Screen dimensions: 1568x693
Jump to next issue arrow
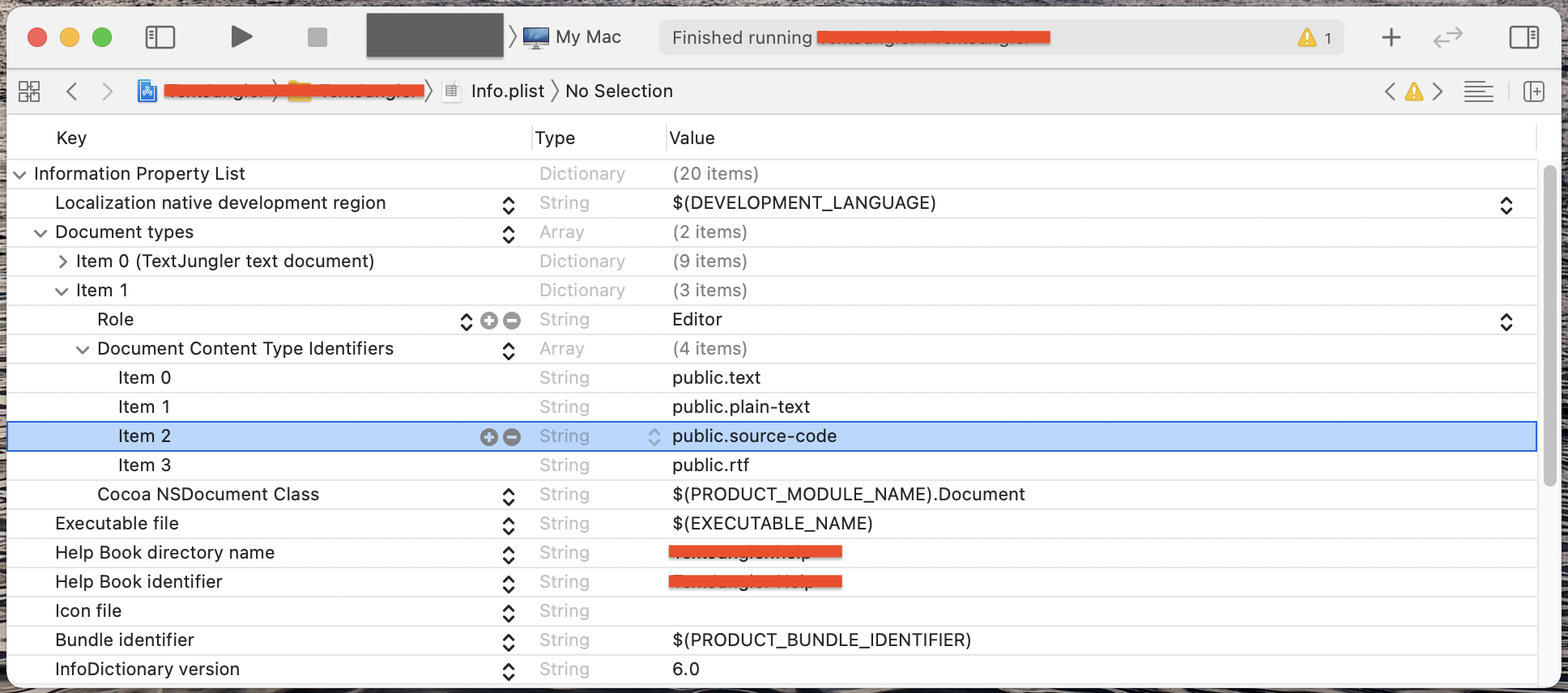pyautogui.click(x=1438, y=91)
